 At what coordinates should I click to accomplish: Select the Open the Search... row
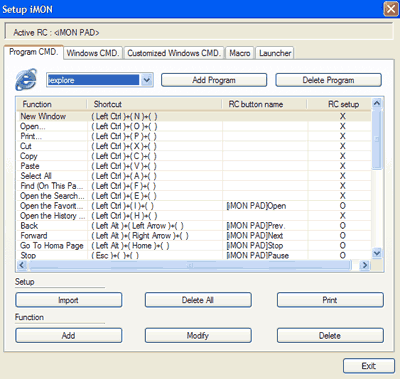[x=194, y=196]
